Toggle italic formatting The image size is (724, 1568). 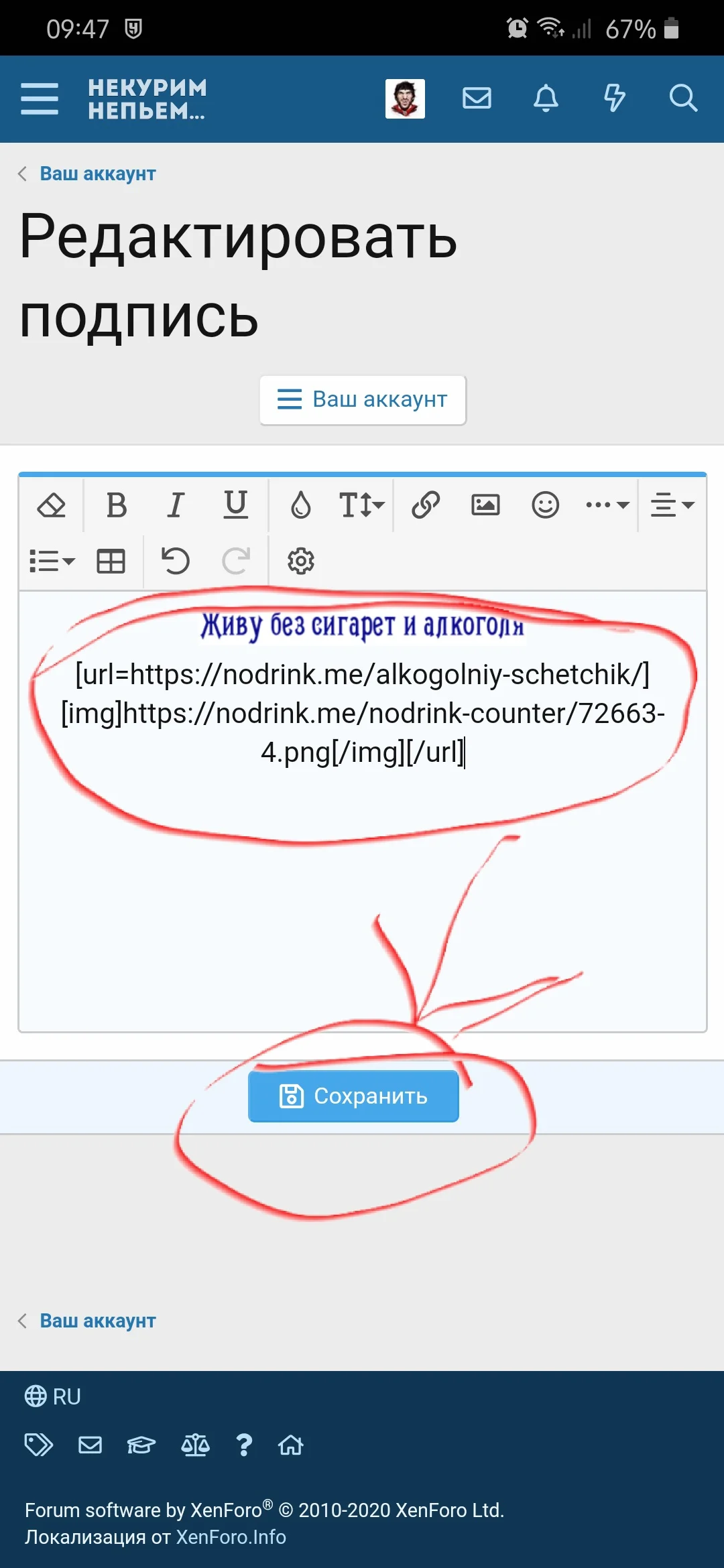(176, 505)
